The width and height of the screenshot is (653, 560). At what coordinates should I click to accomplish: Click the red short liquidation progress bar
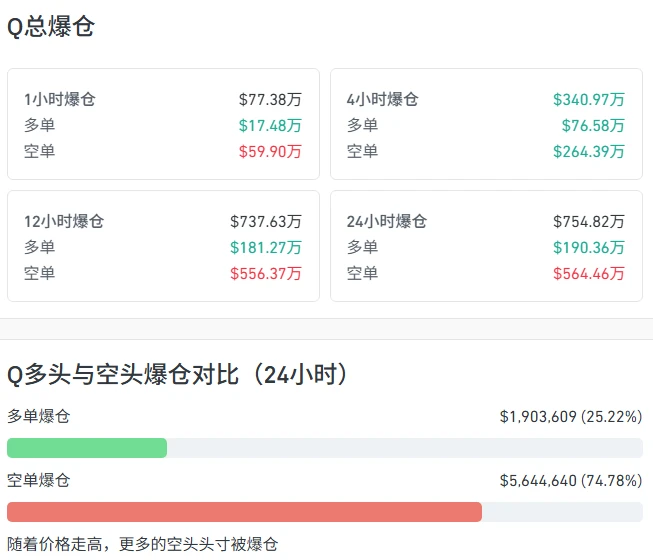click(x=244, y=512)
